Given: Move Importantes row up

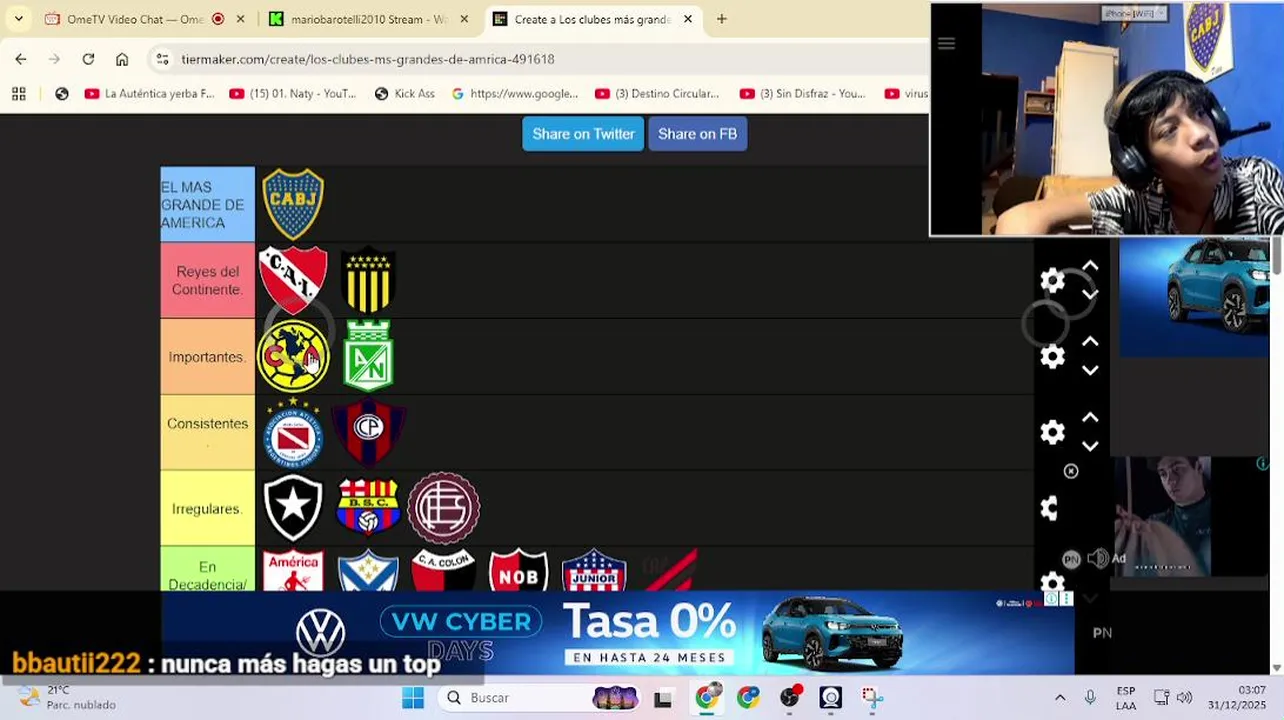Looking at the screenshot, I should point(1090,342).
